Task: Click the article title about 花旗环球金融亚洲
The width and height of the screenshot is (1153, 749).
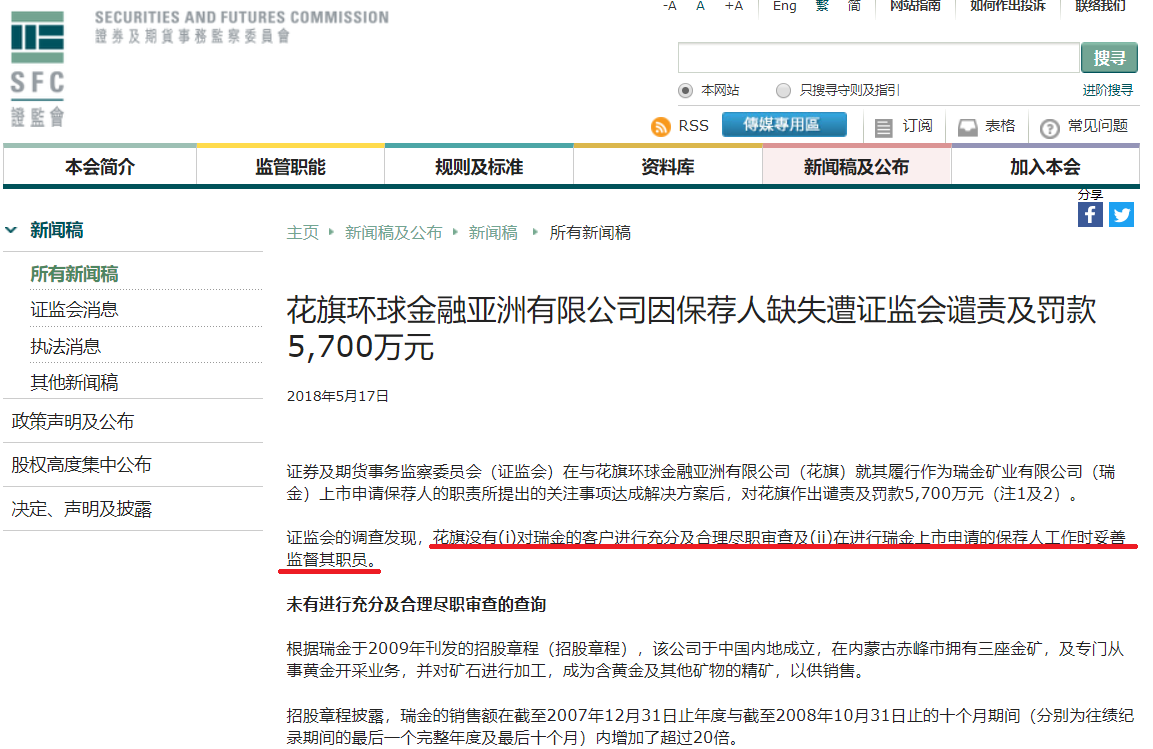Action: tap(691, 328)
